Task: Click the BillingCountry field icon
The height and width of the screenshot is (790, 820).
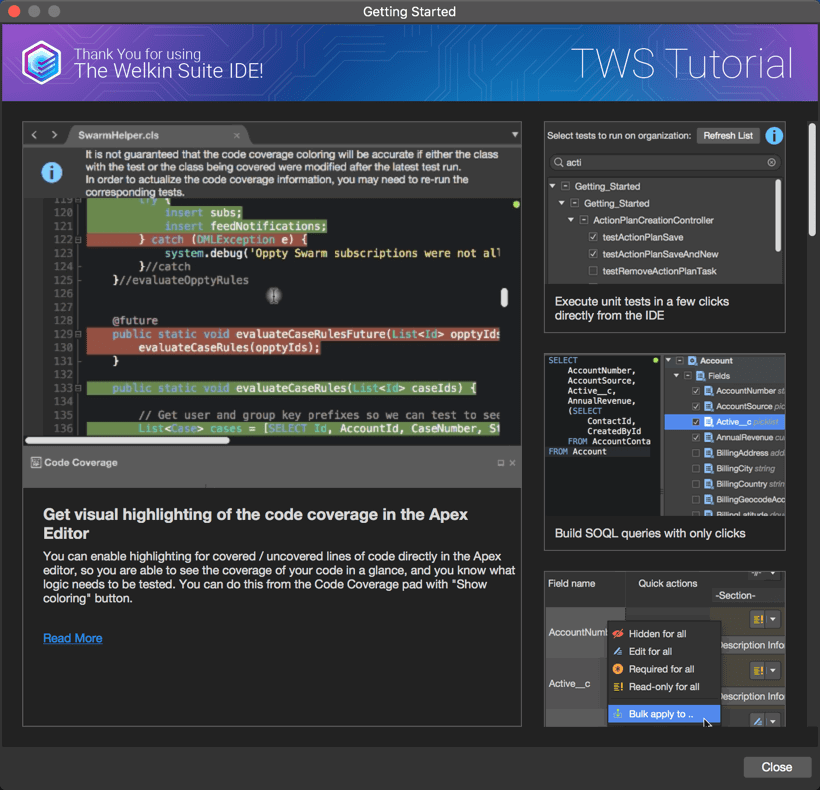Action: pyautogui.click(x=709, y=484)
